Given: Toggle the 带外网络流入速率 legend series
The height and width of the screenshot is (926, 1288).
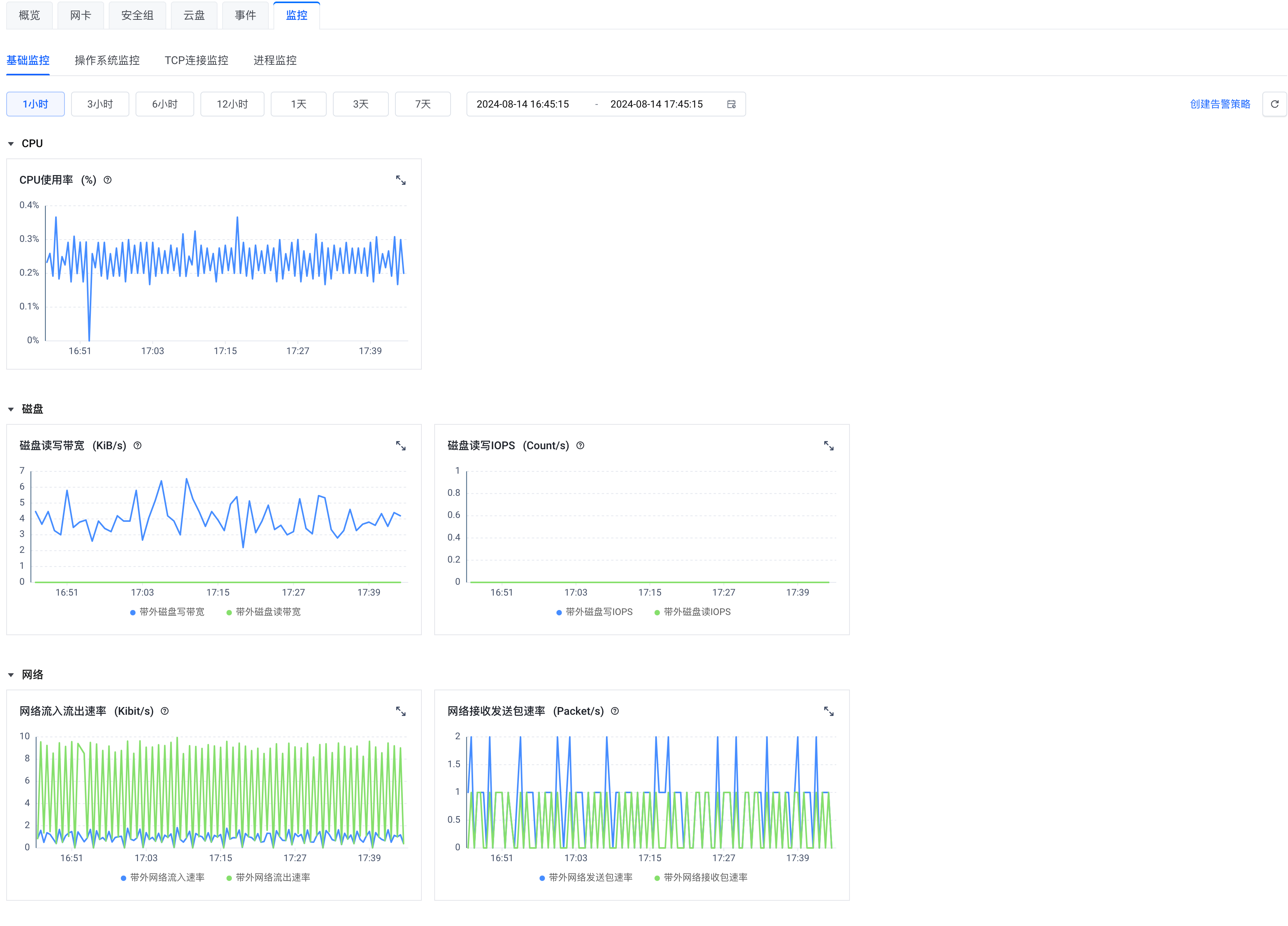Looking at the screenshot, I should point(162,878).
